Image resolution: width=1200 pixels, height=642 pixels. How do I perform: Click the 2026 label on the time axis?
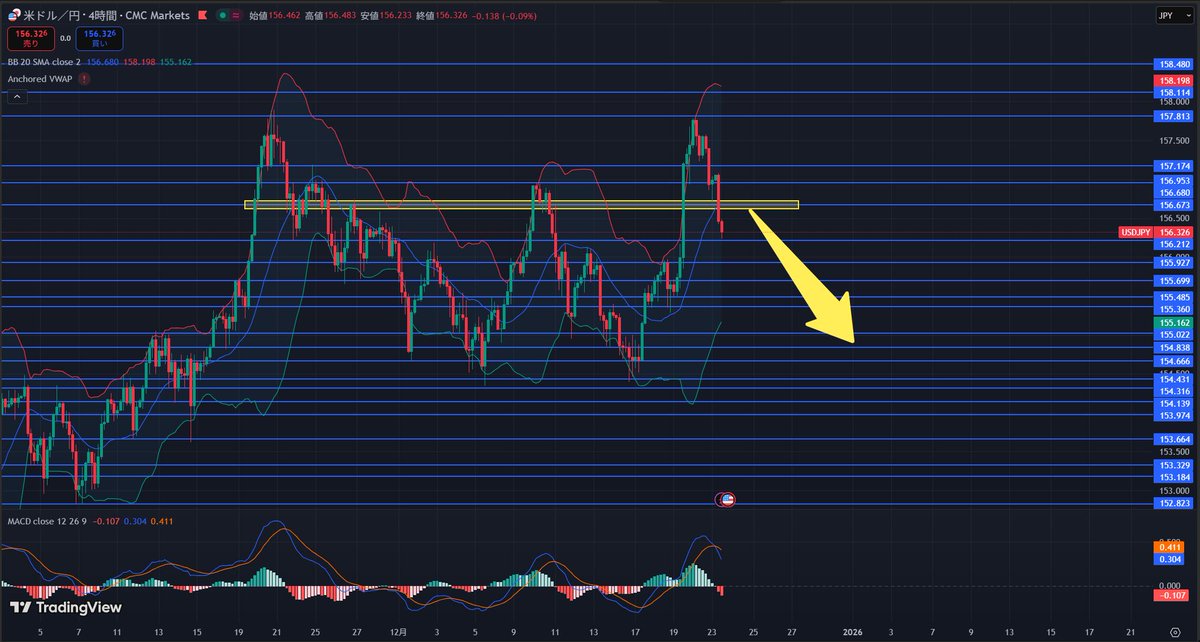click(853, 631)
